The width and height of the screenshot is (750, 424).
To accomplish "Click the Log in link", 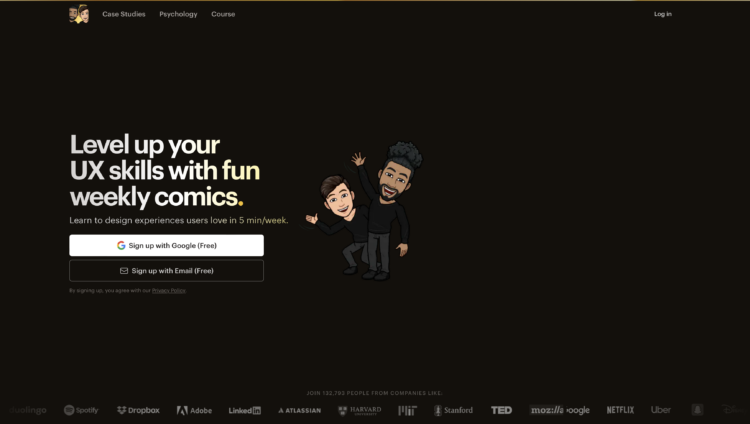I will (x=662, y=14).
